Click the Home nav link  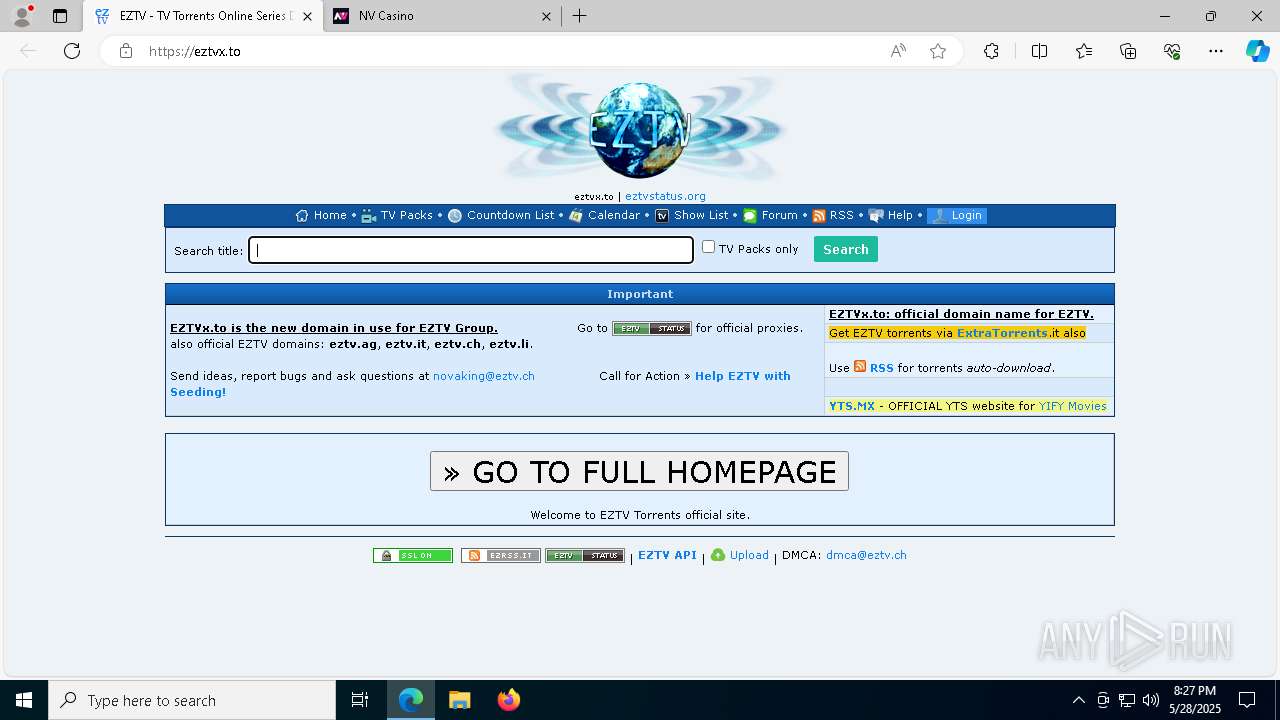(x=321, y=215)
